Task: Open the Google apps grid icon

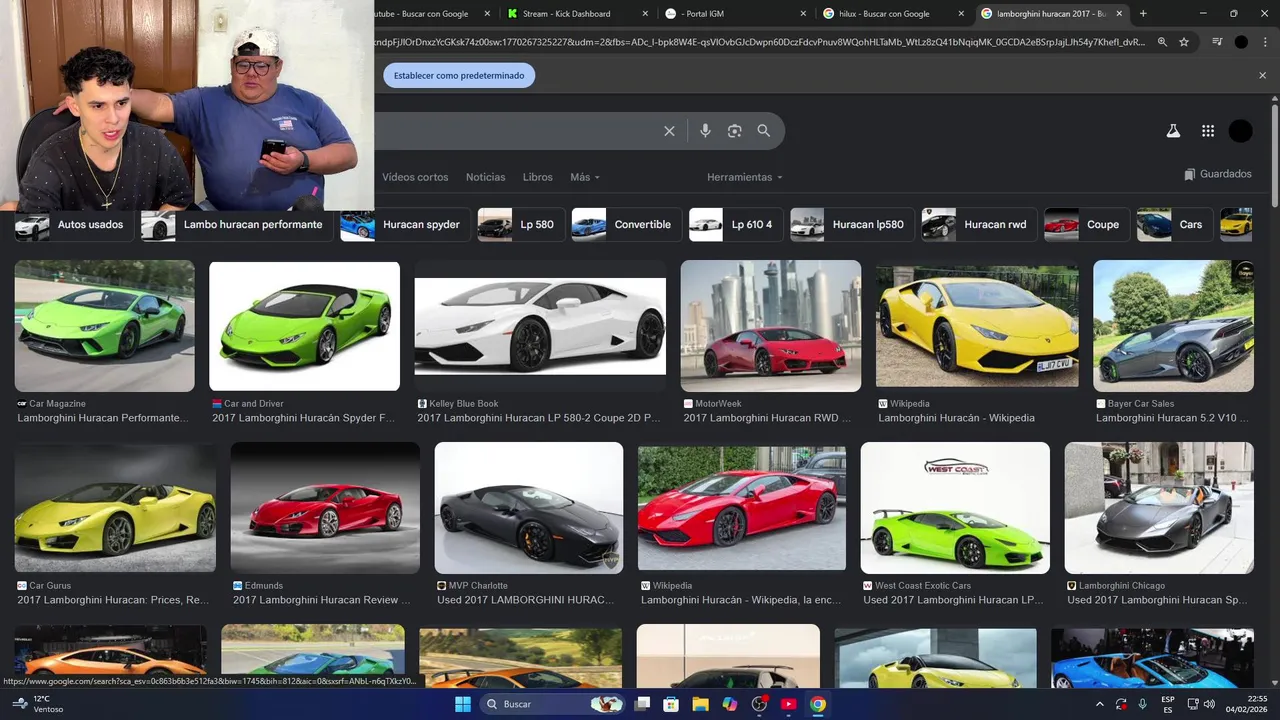Action: coord(1208,131)
